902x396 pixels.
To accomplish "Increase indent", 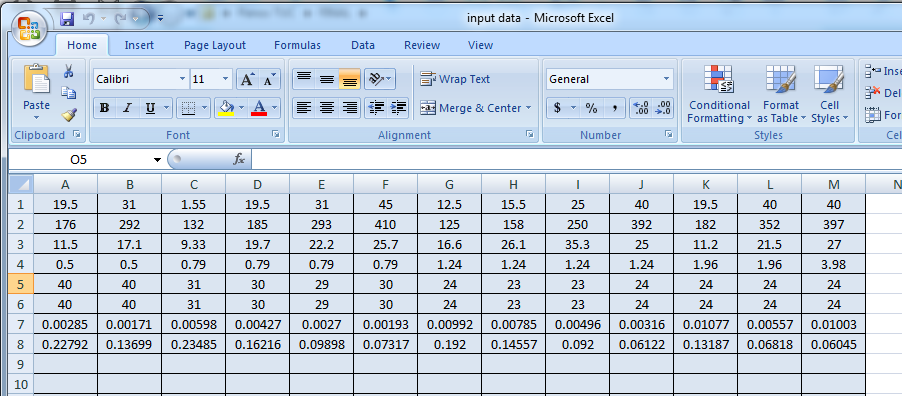I will (x=398, y=108).
